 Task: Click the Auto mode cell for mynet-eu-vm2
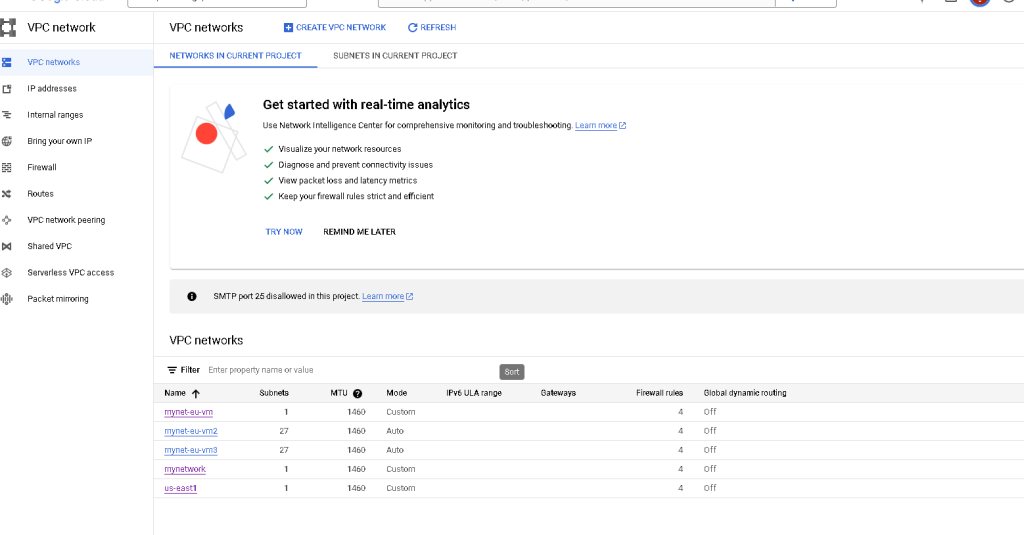pos(395,431)
